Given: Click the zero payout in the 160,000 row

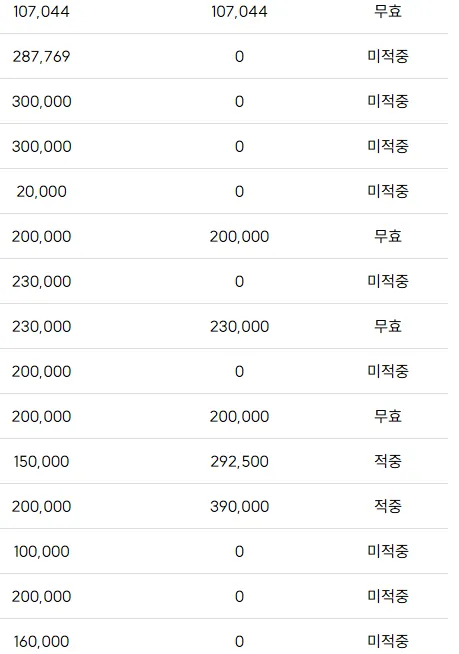Looking at the screenshot, I should click(x=239, y=641).
